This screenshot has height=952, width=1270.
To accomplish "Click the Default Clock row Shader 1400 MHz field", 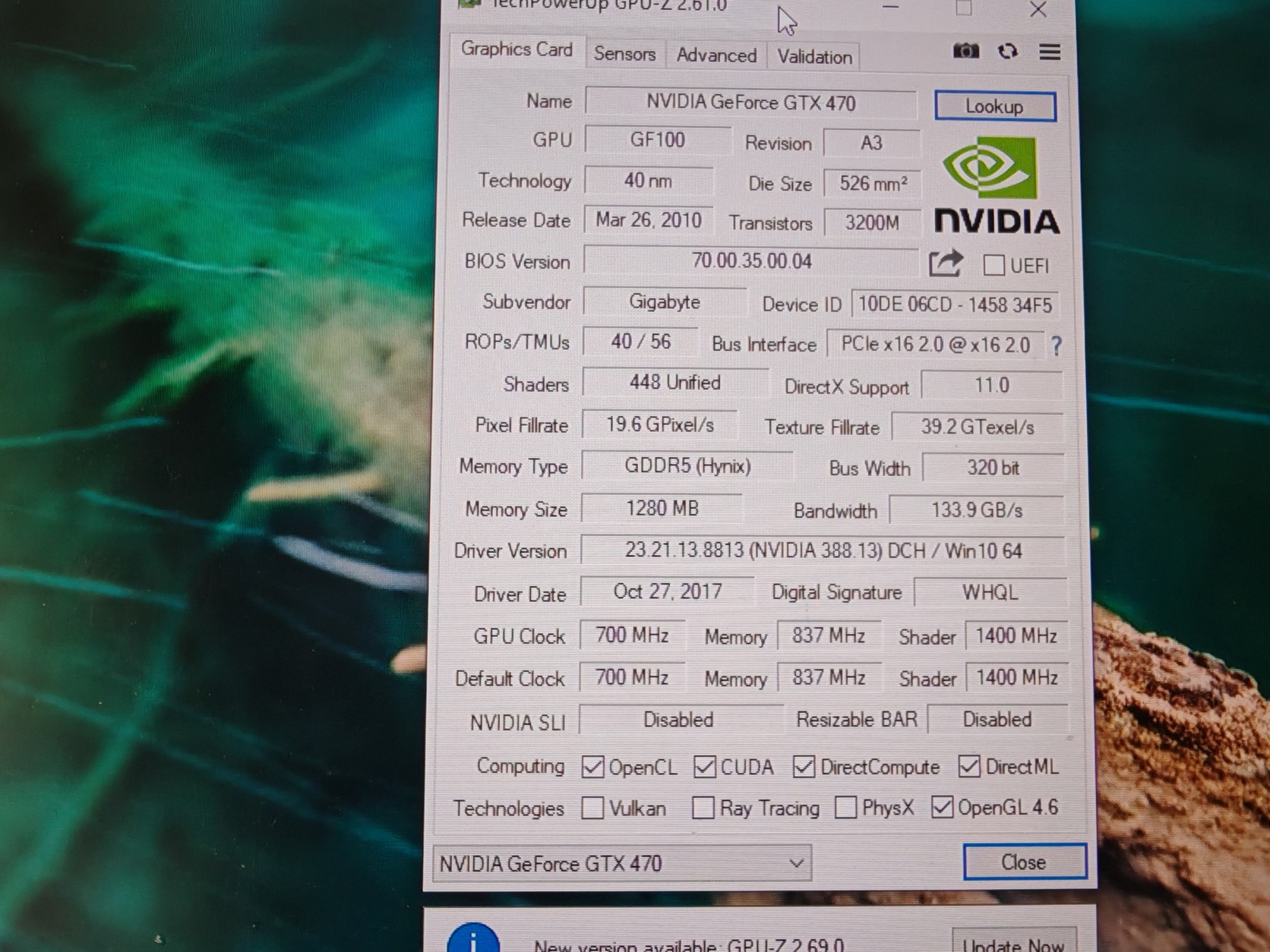I will pos(1016,677).
